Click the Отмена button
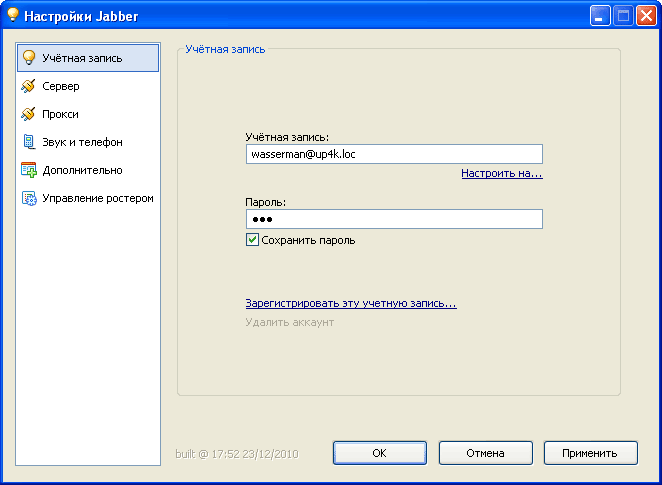Viewport: 662px width, 485px height. (x=485, y=453)
